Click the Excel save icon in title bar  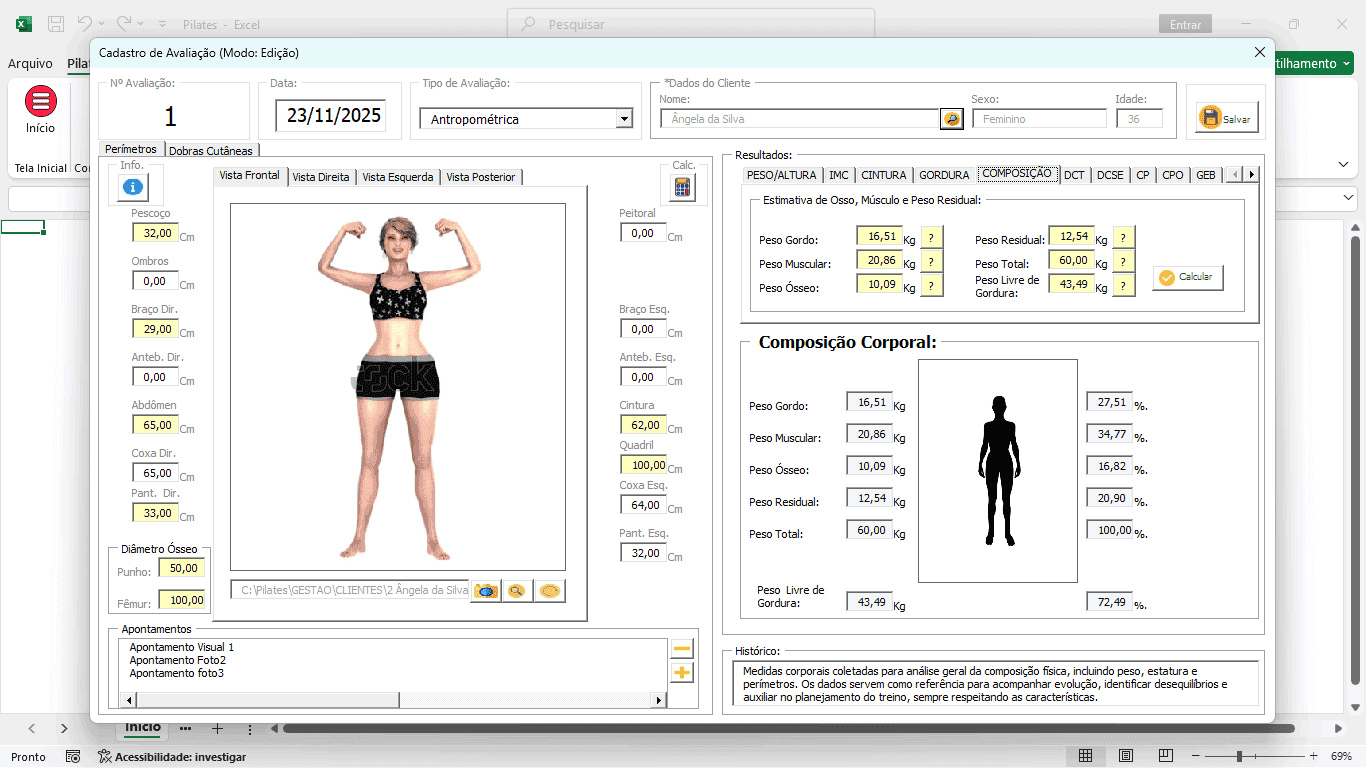[x=56, y=23]
